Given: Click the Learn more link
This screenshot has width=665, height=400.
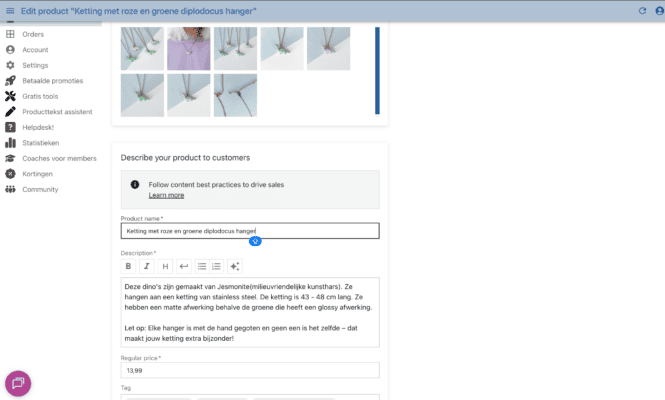Looking at the screenshot, I should tap(166, 195).
